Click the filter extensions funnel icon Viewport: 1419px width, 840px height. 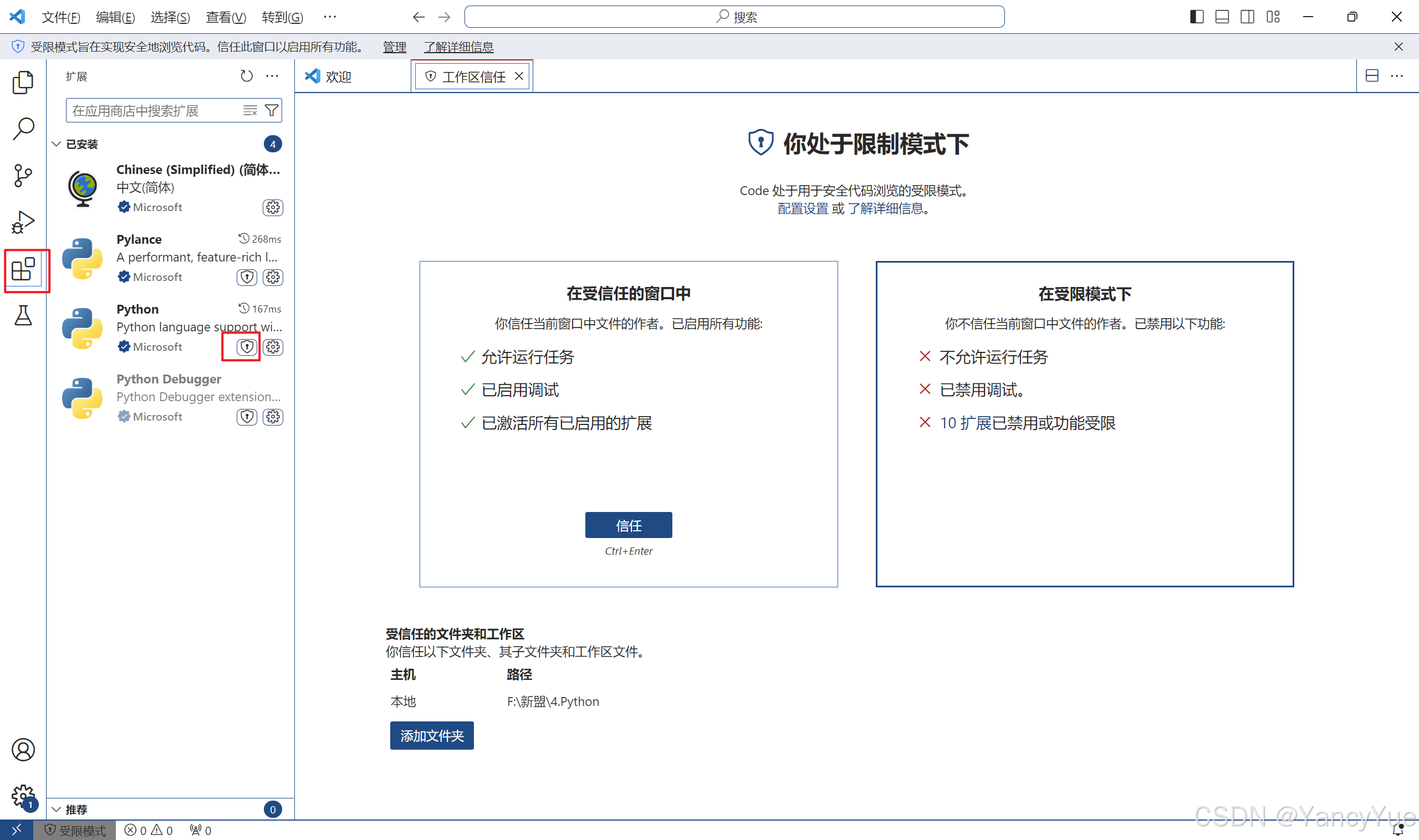272,110
